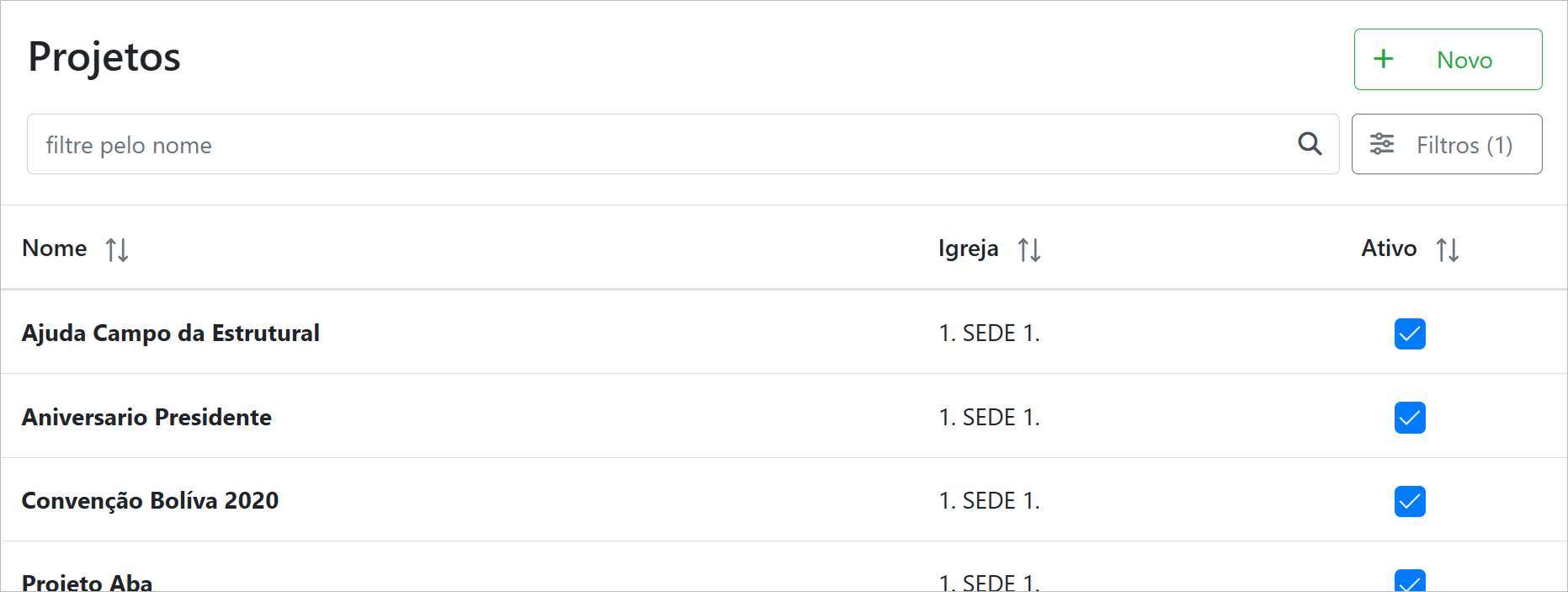
Task: Sort by Nome column arrows
Action: point(117,249)
